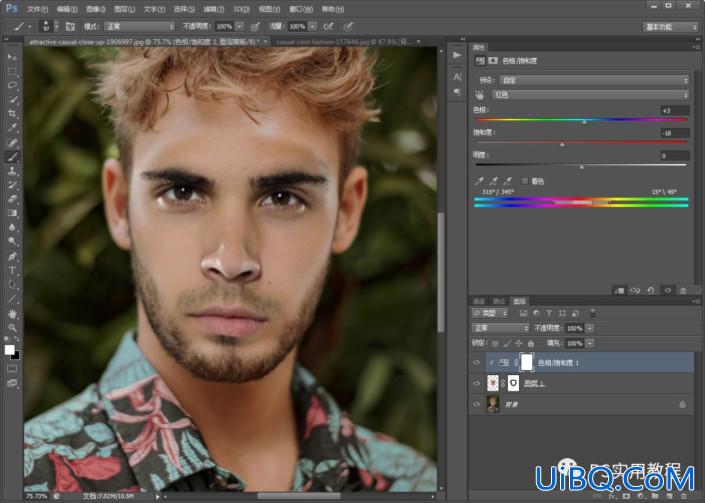Screen dimensions: 705x503
Task: Click the clip to layer icon in properties
Action: pyautogui.click(x=619, y=290)
